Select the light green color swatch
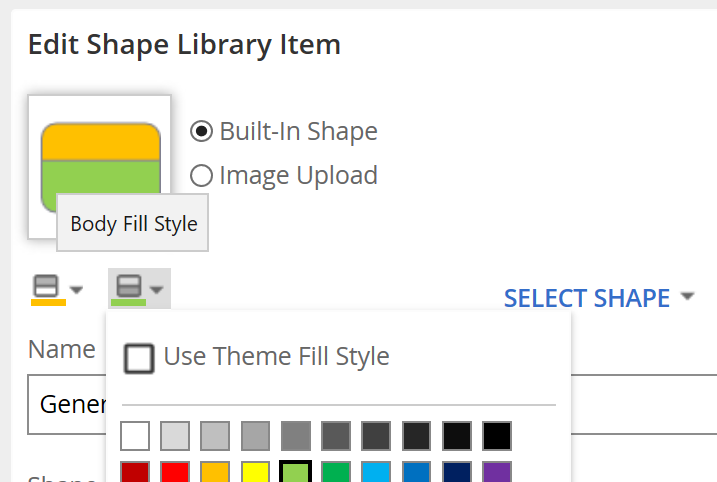Screen dimensions: 717x482 (296, 471)
